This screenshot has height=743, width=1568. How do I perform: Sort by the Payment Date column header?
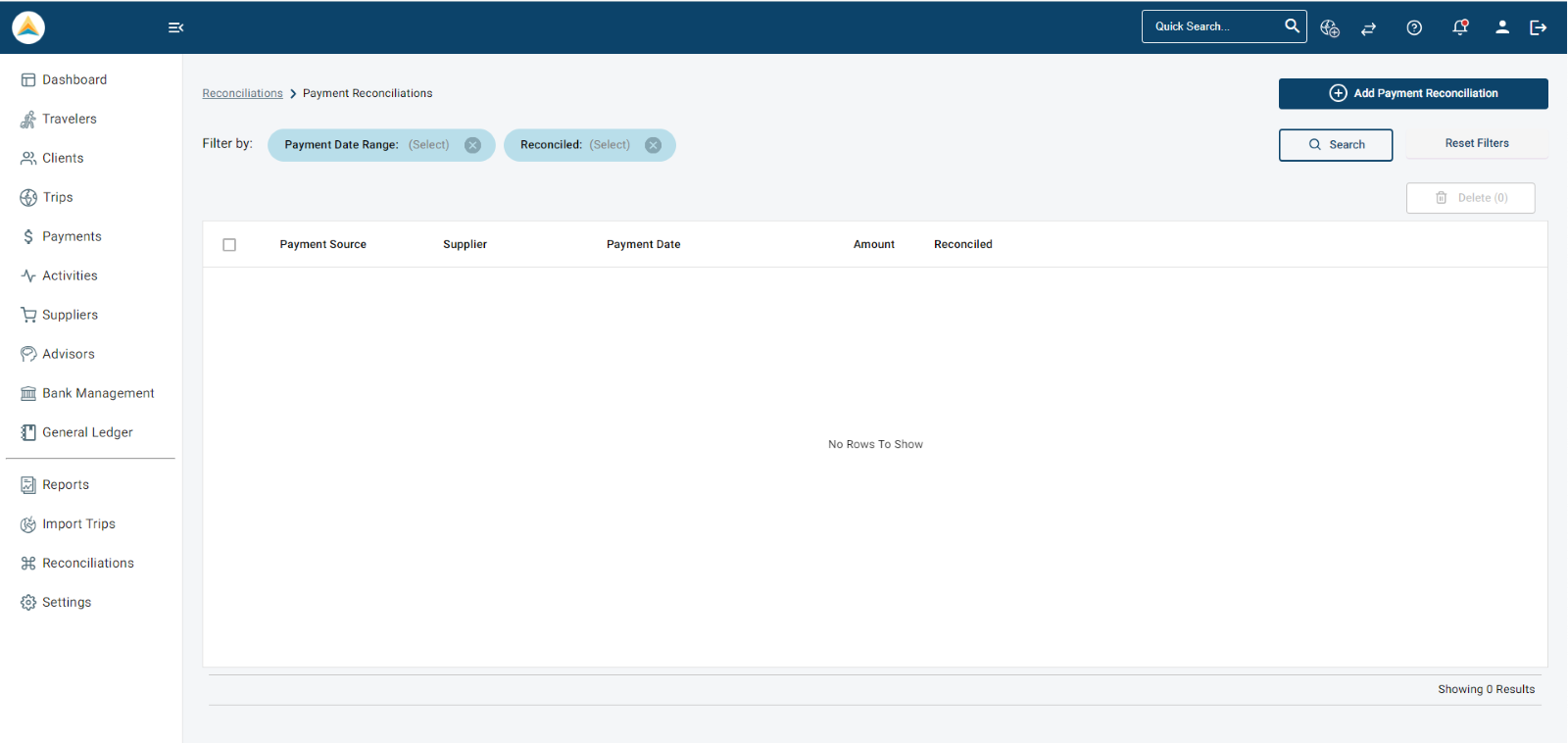tap(643, 245)
